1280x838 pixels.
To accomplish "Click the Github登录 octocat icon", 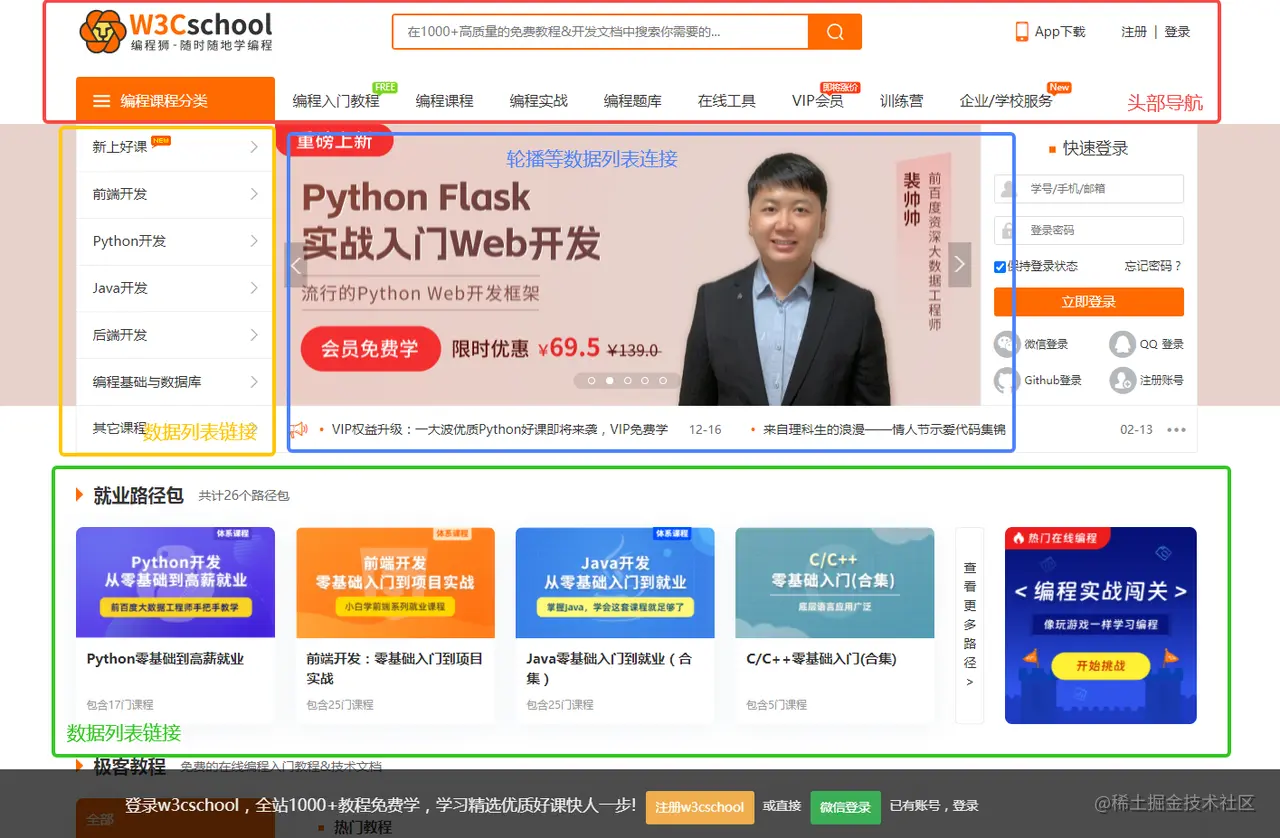I will click(x=1006, y=380).
